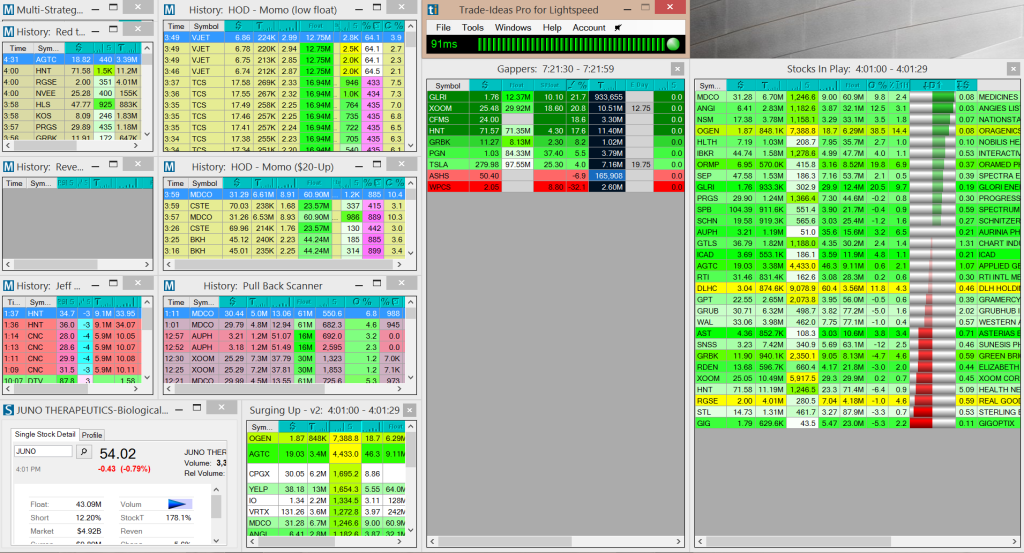
Task: Select the OGEN row in Stocks In Play
Action: [857, 131]
